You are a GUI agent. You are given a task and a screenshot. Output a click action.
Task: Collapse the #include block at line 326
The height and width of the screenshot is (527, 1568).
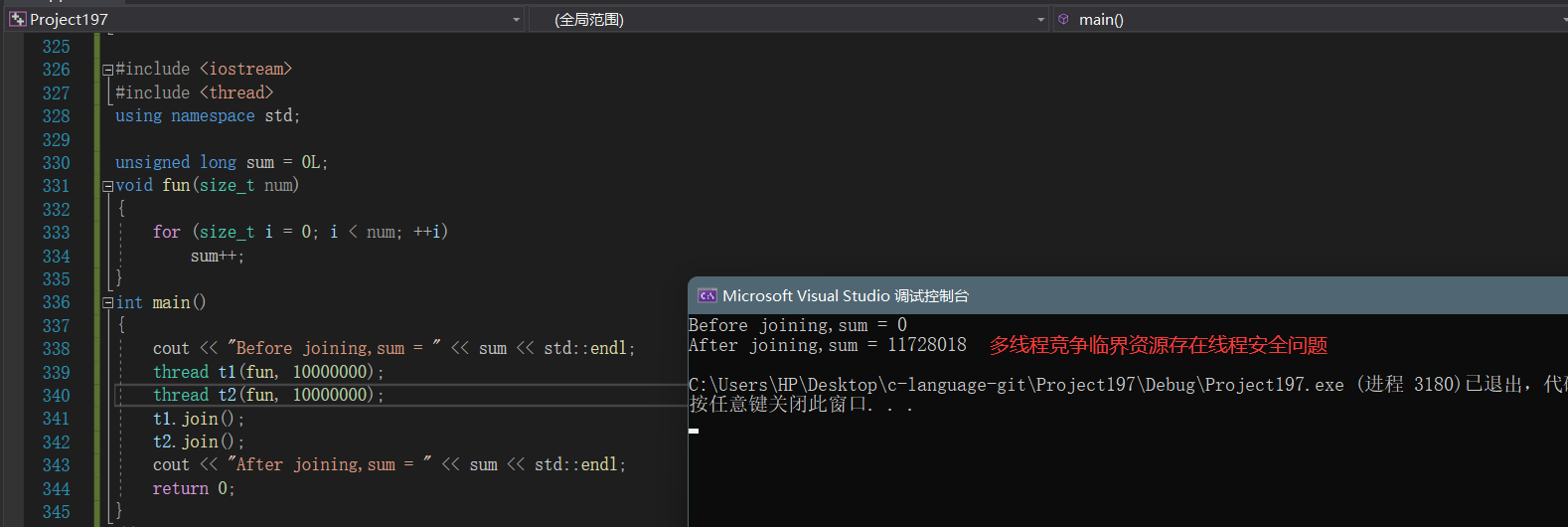(107, 70)
